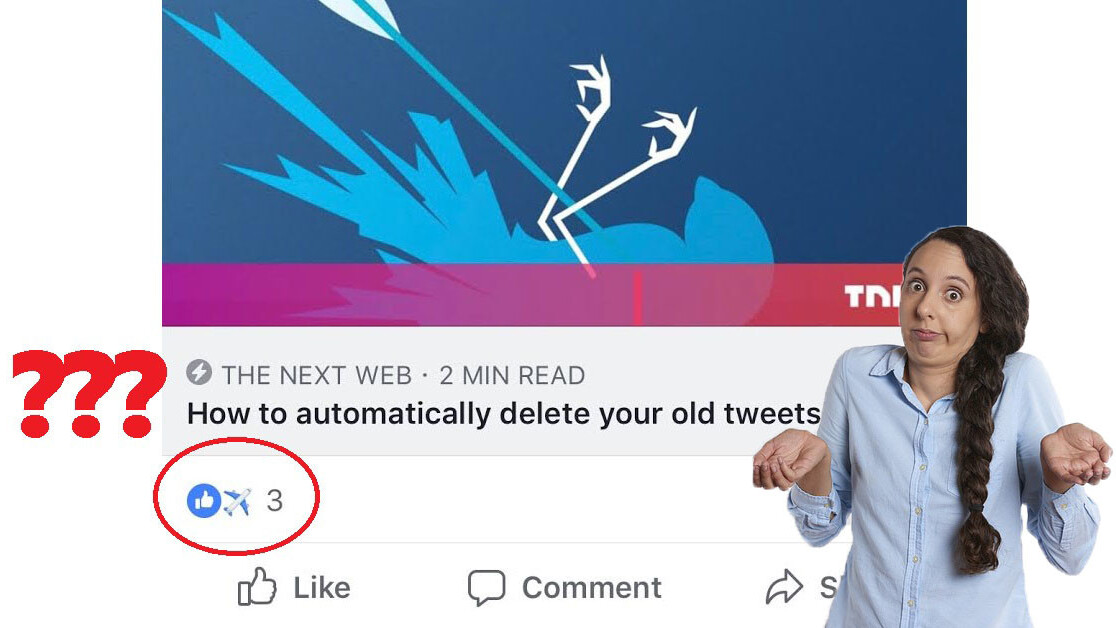The height and width of the screenshot is (628, 1116).
Task: Click the airplane reaction emoji
Action: pos(237,501)
